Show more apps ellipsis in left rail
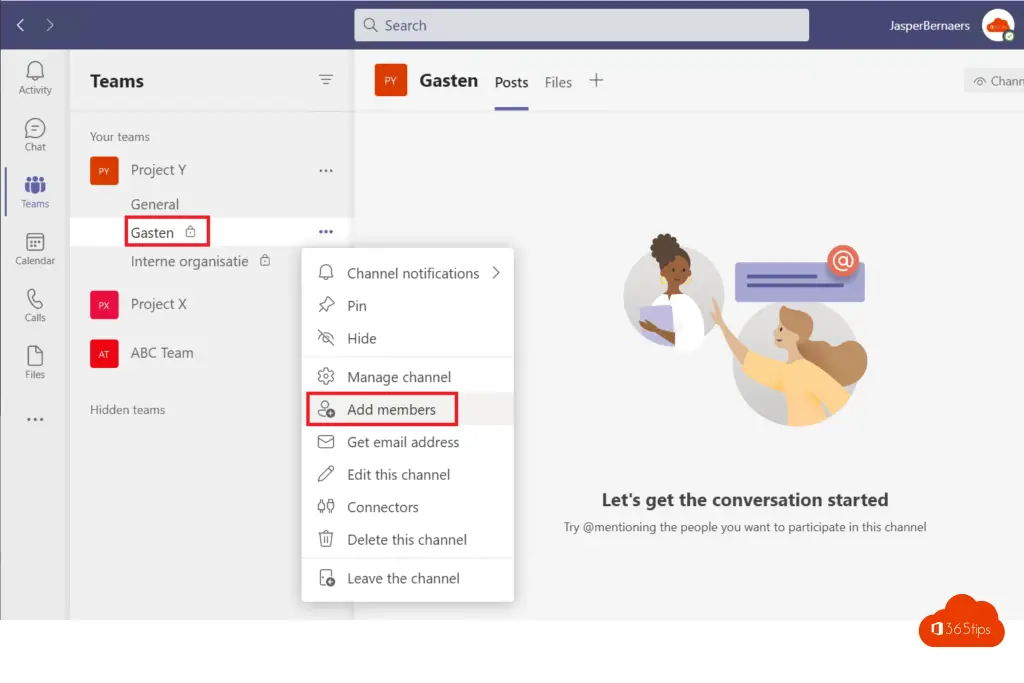 35,420
